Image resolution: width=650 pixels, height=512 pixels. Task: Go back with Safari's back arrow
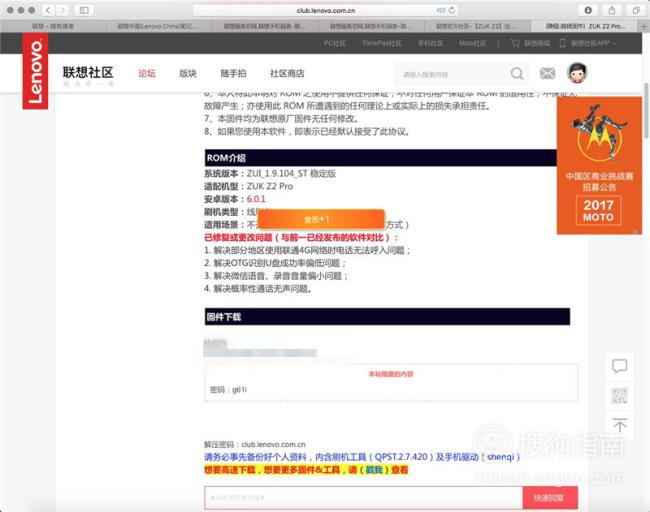(49, 10)
